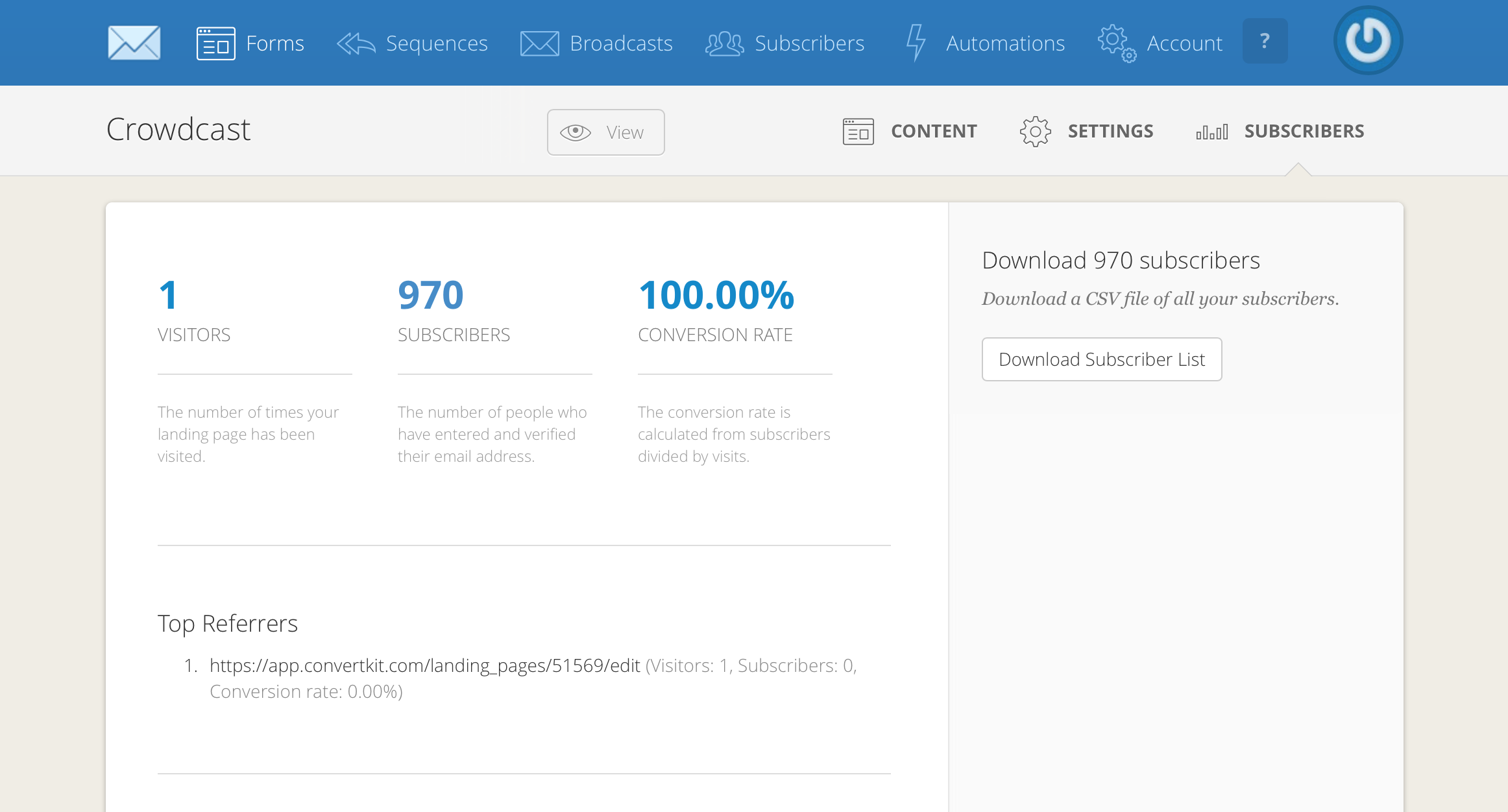Click the Account gears icon

pos(1116,43)
